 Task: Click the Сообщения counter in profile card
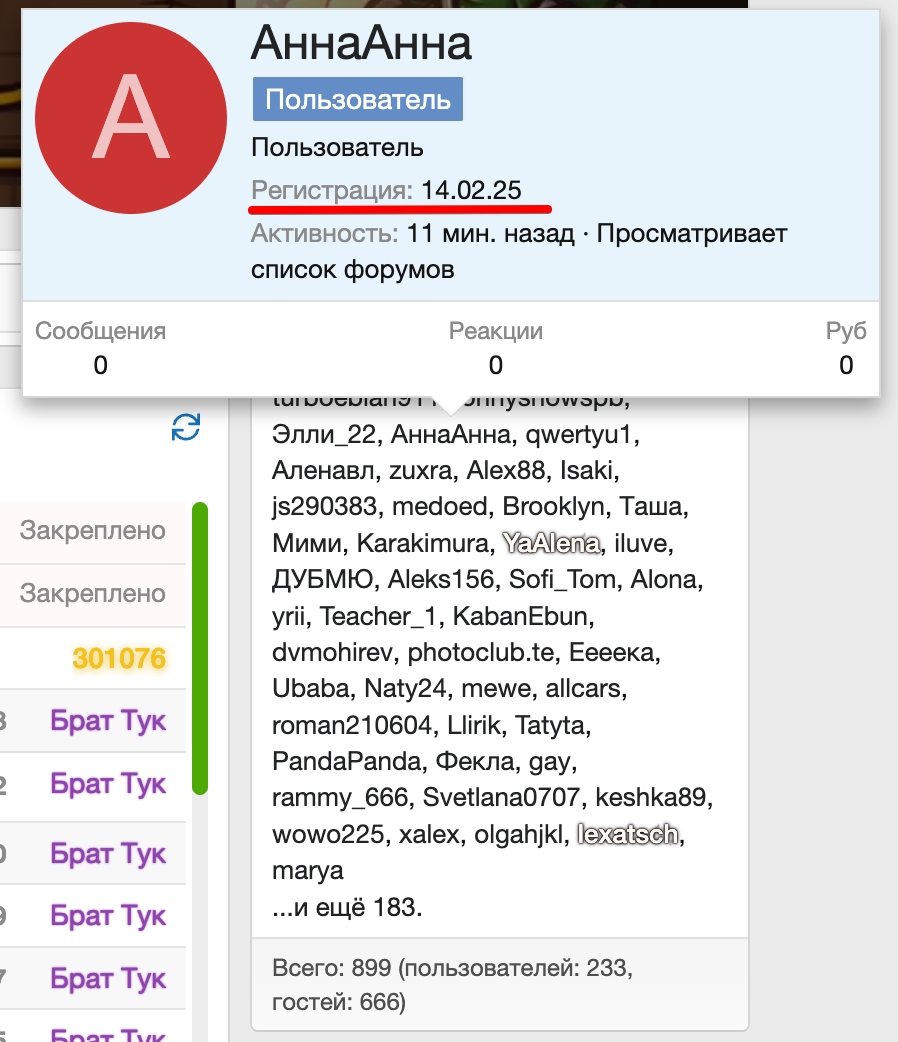click(x=100, y=348)
